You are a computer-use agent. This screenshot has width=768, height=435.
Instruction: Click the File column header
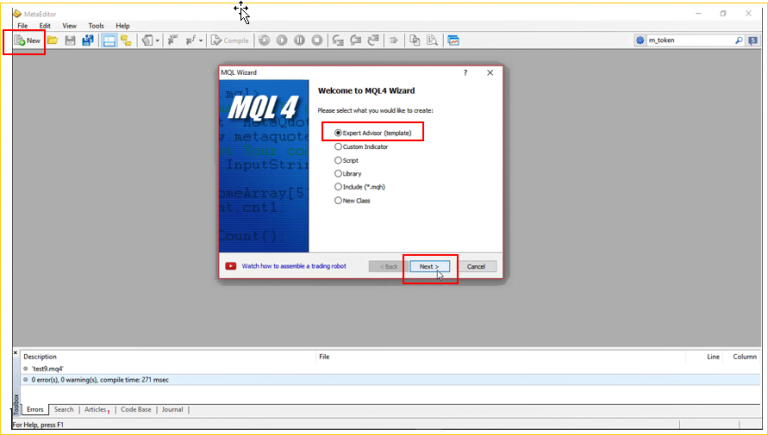coord(324,357)
